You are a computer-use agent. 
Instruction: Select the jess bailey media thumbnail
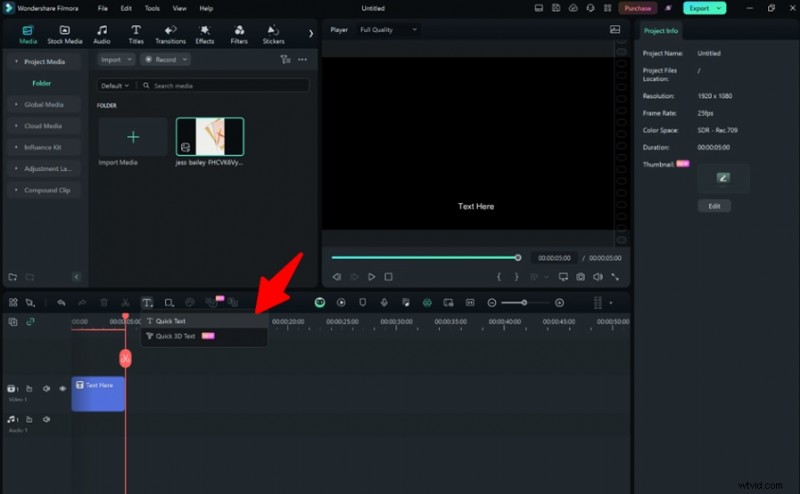(x=210, y=136)
